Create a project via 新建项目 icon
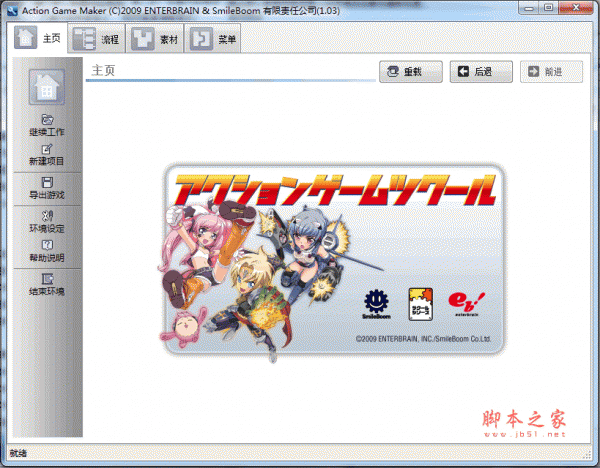600x468 pixels. click(47, 150)
